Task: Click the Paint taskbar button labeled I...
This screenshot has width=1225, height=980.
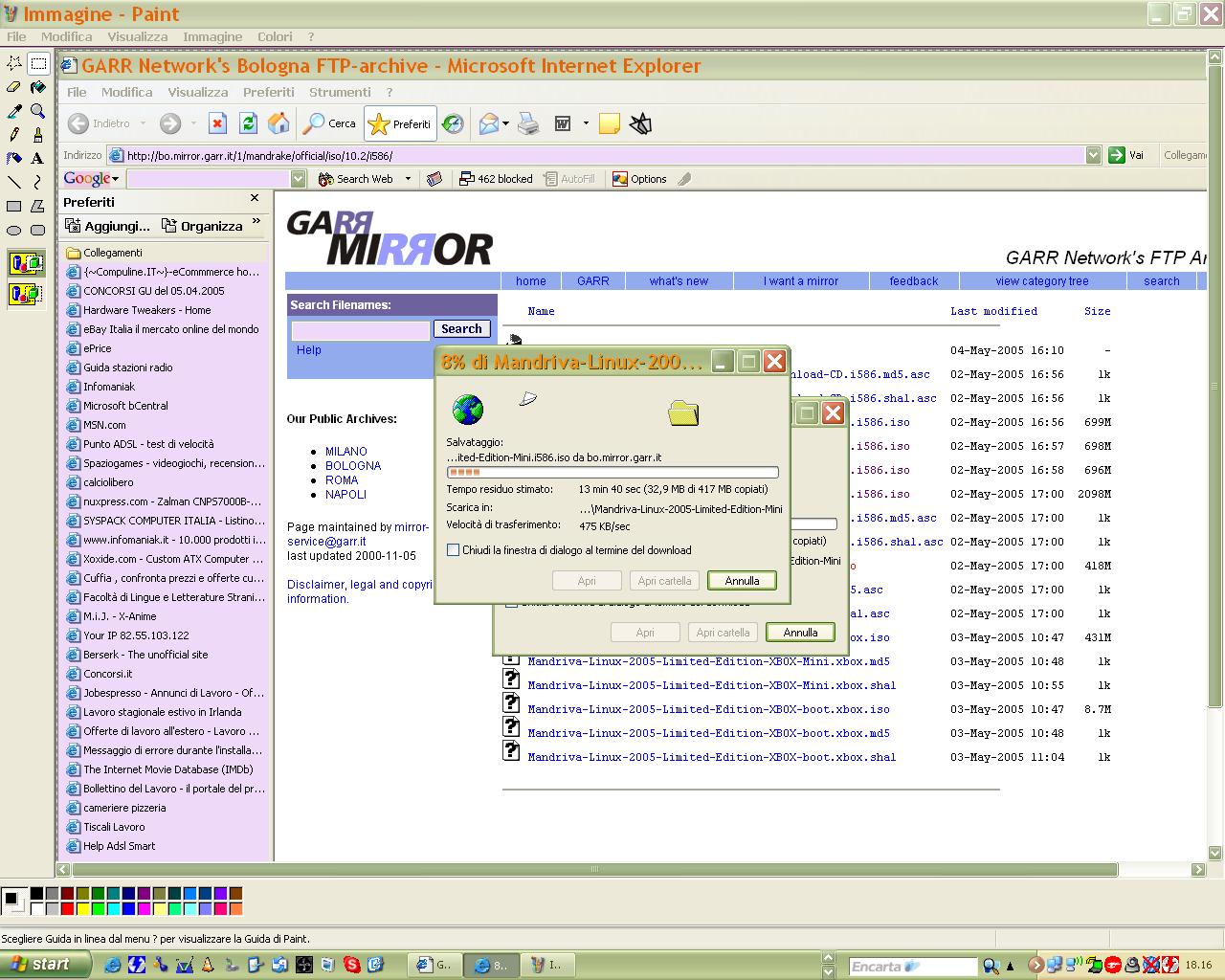Action: point(548,965)
